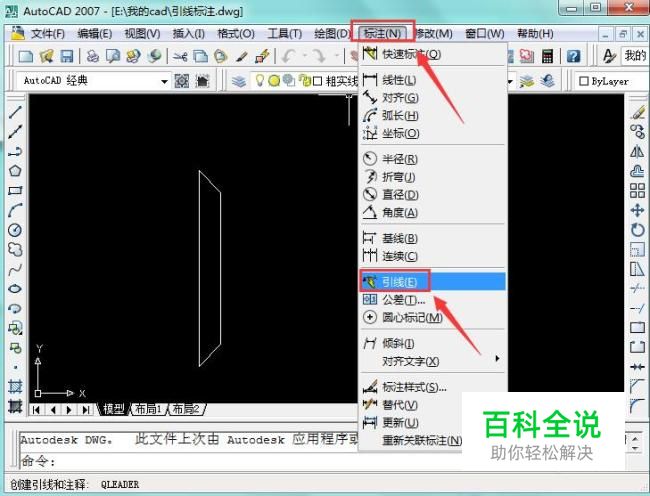Screen dimensions: 650x496
Task: Choose 线性(L) dimension menu item
Action: [x=433, y=80]
